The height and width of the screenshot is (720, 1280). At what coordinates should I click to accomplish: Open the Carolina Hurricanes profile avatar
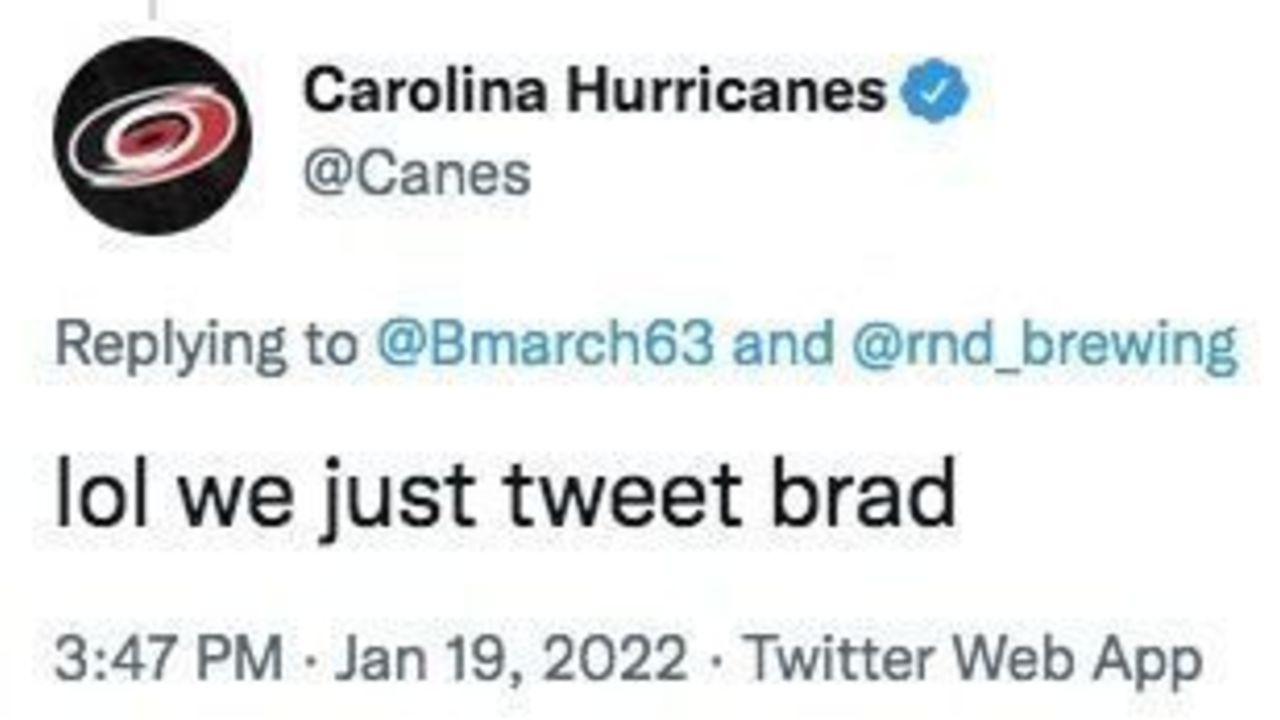pos(151,136)
